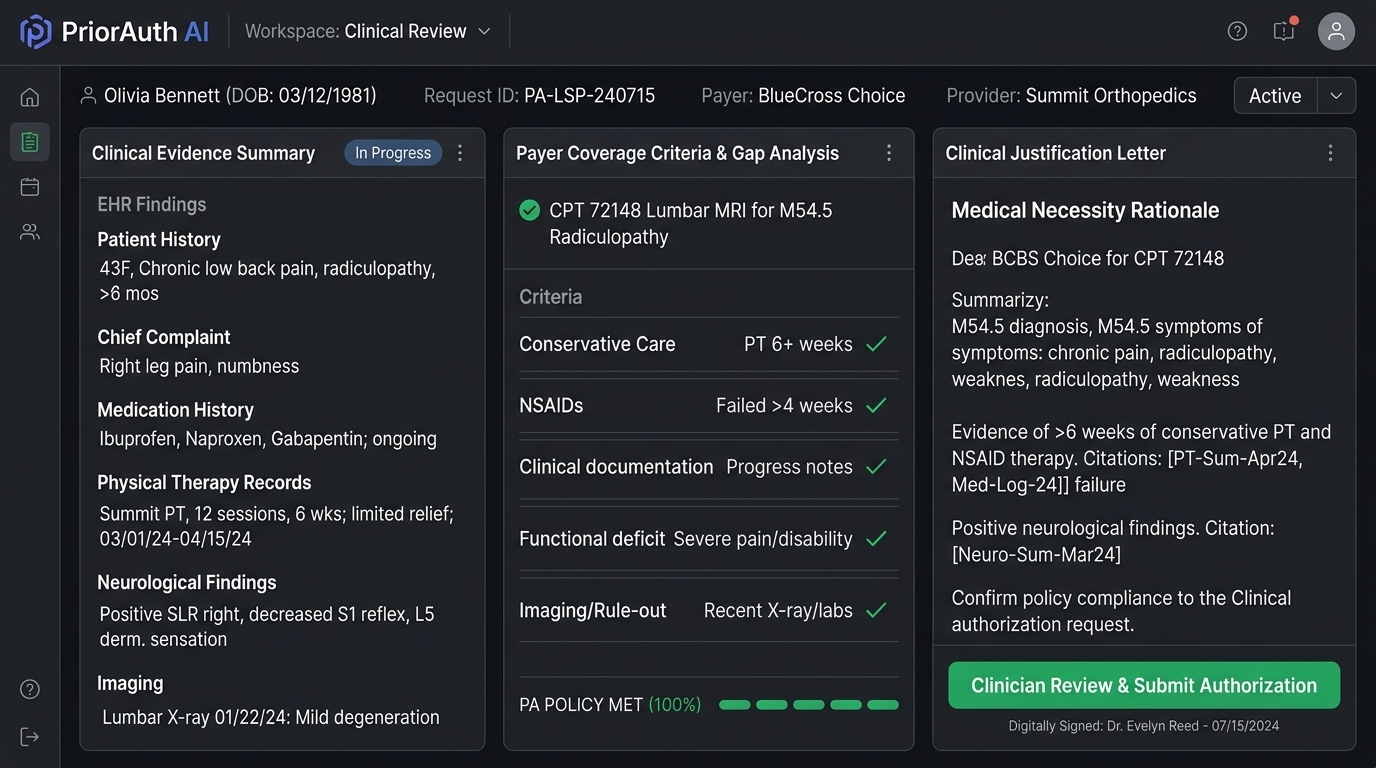The width and height of the screenshot is (1376, 768).
Task: Click the Clinical documentation checkmark
Action: click(x=876, y=467)
